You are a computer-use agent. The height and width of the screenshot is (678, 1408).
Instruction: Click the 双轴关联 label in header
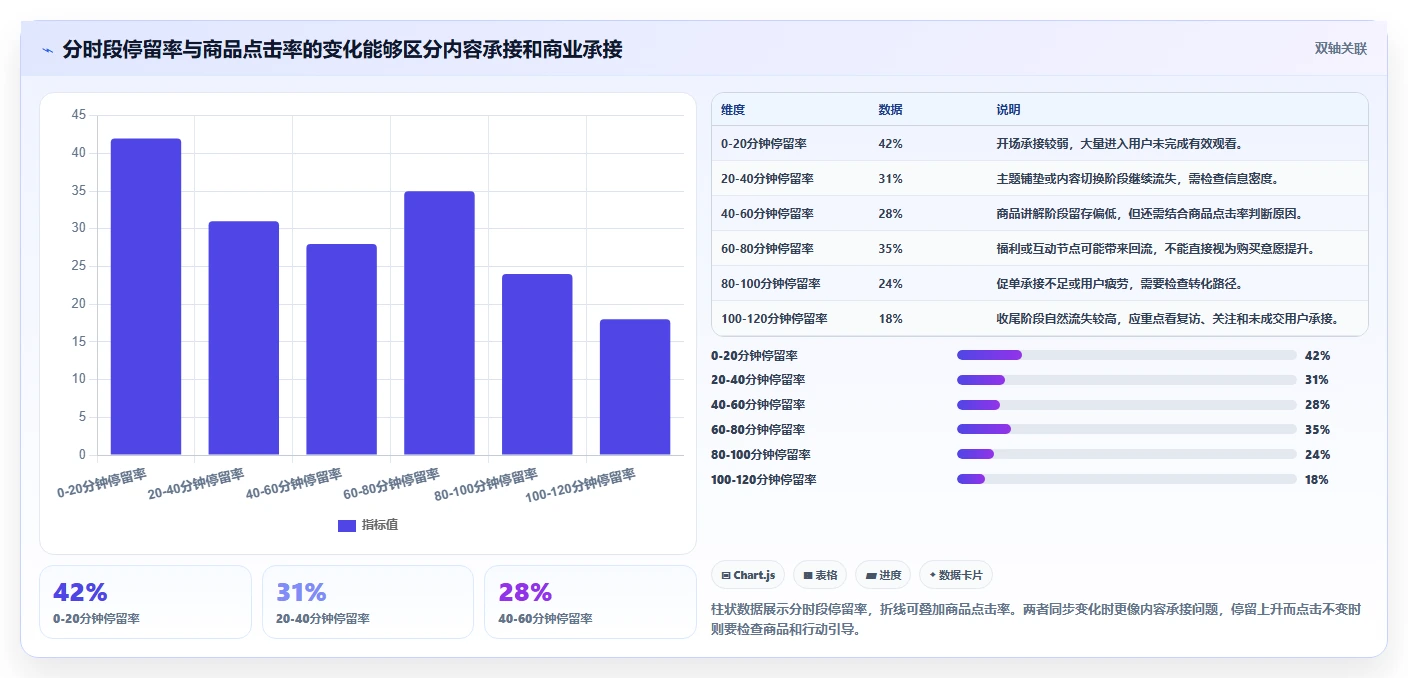(1340, 48)
